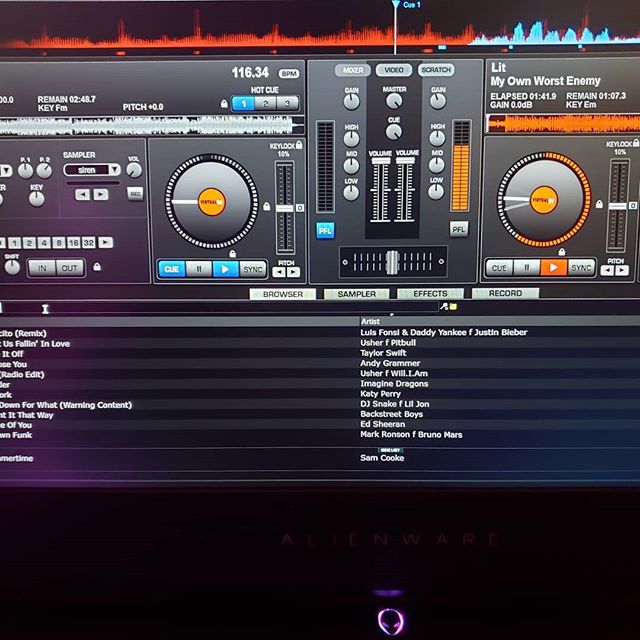Enable left channel PFL headphone cue
This screenshot has width=640, height=640.
[325, 231]
